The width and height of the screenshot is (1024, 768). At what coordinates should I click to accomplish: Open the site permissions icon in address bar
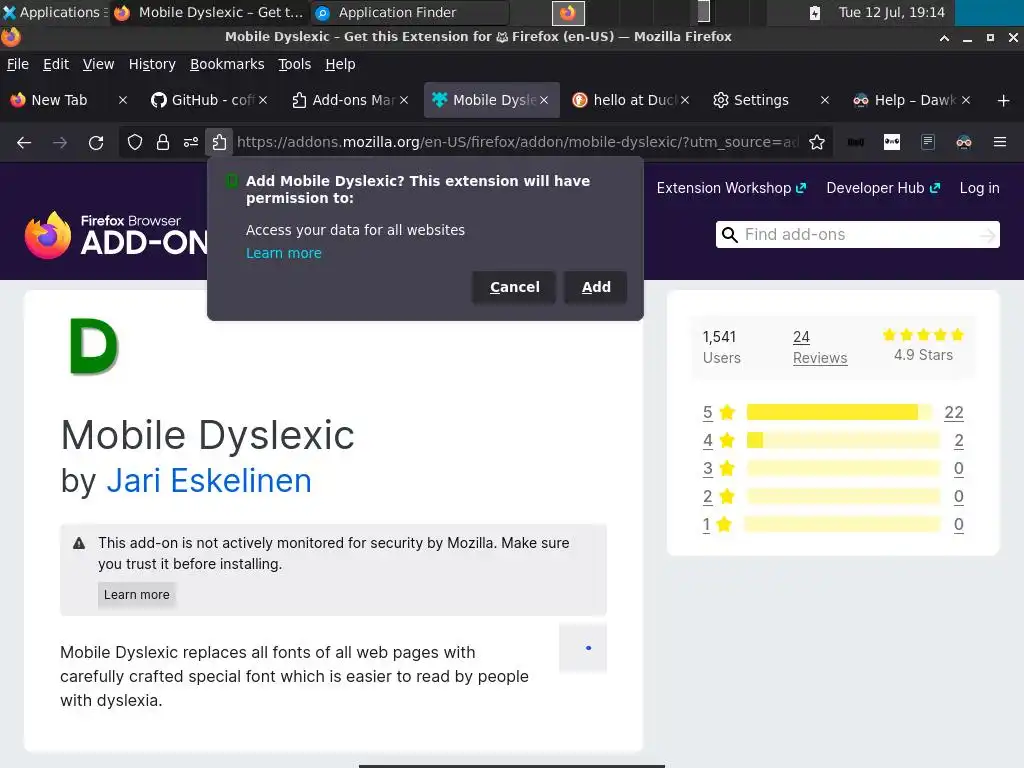tap(191, 142)
